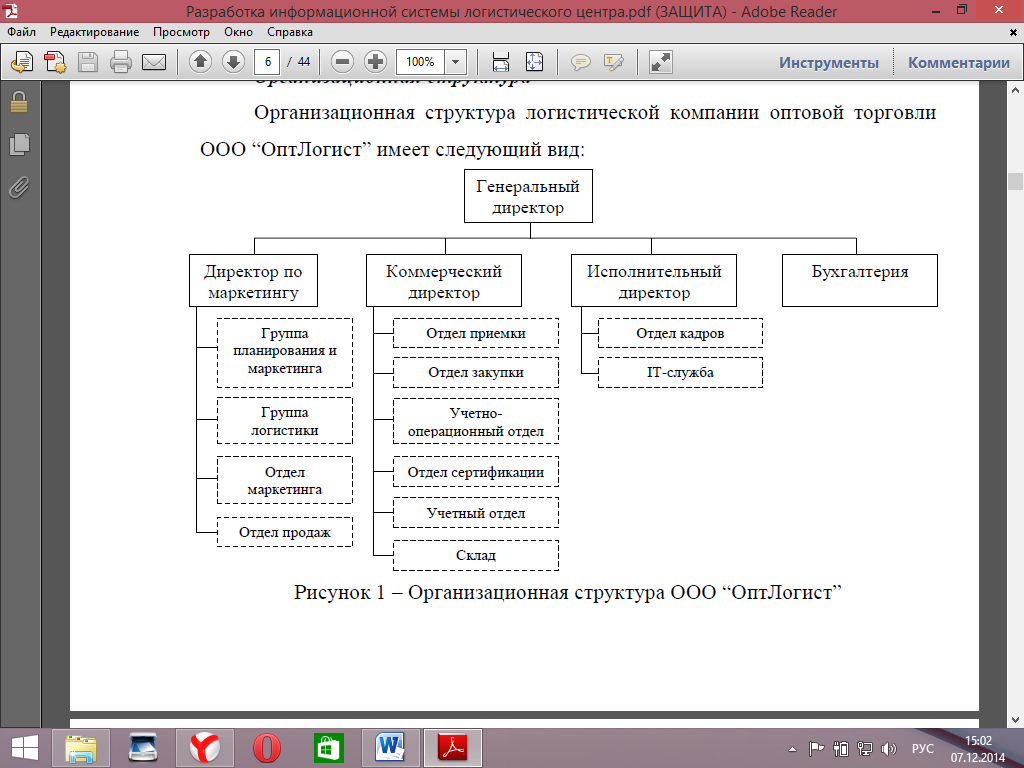Open volume speaker tray icon
1024x768 pixels.
888,748
